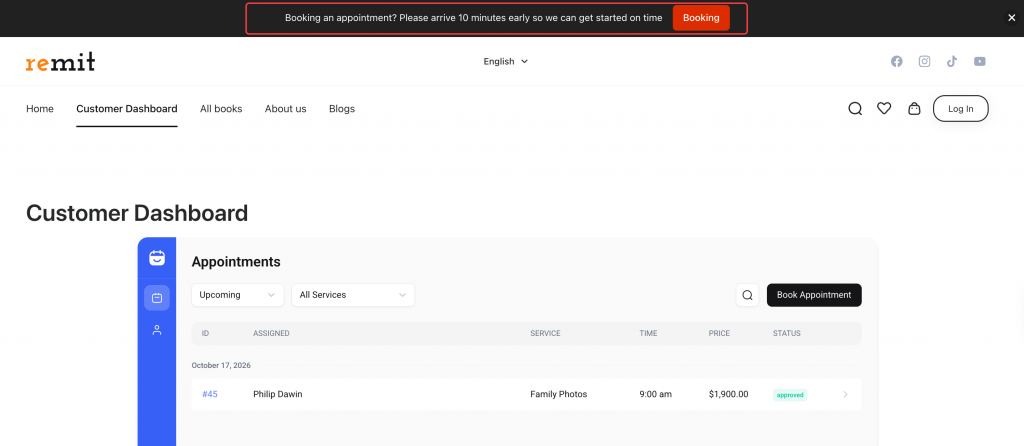Click the red Booking banner button
Image resolution: width=1024 pixels, height=446 pixels.
[701, 18]
